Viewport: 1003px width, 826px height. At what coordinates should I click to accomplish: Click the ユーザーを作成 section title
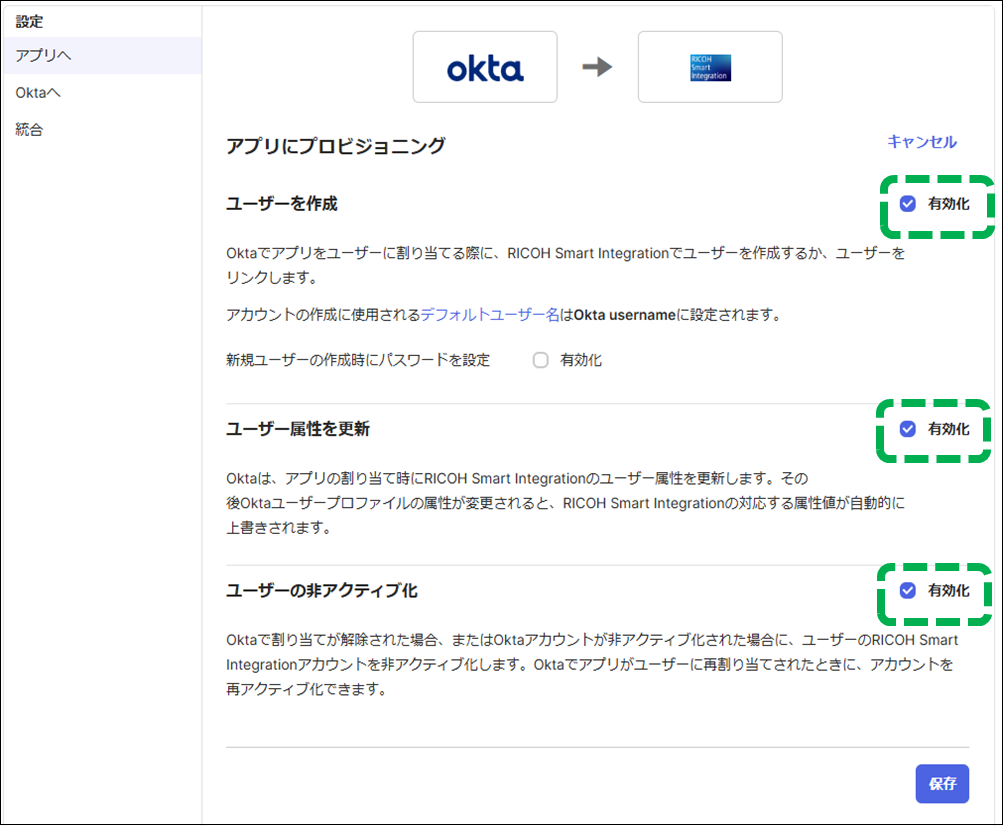(281, 204)
